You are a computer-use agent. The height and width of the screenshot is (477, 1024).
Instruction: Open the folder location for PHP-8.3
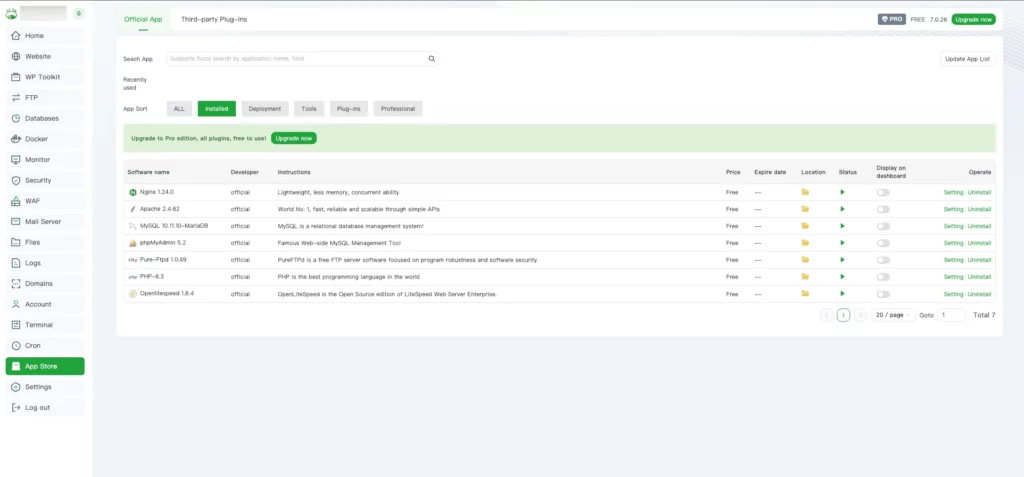[x=805, y=277]
